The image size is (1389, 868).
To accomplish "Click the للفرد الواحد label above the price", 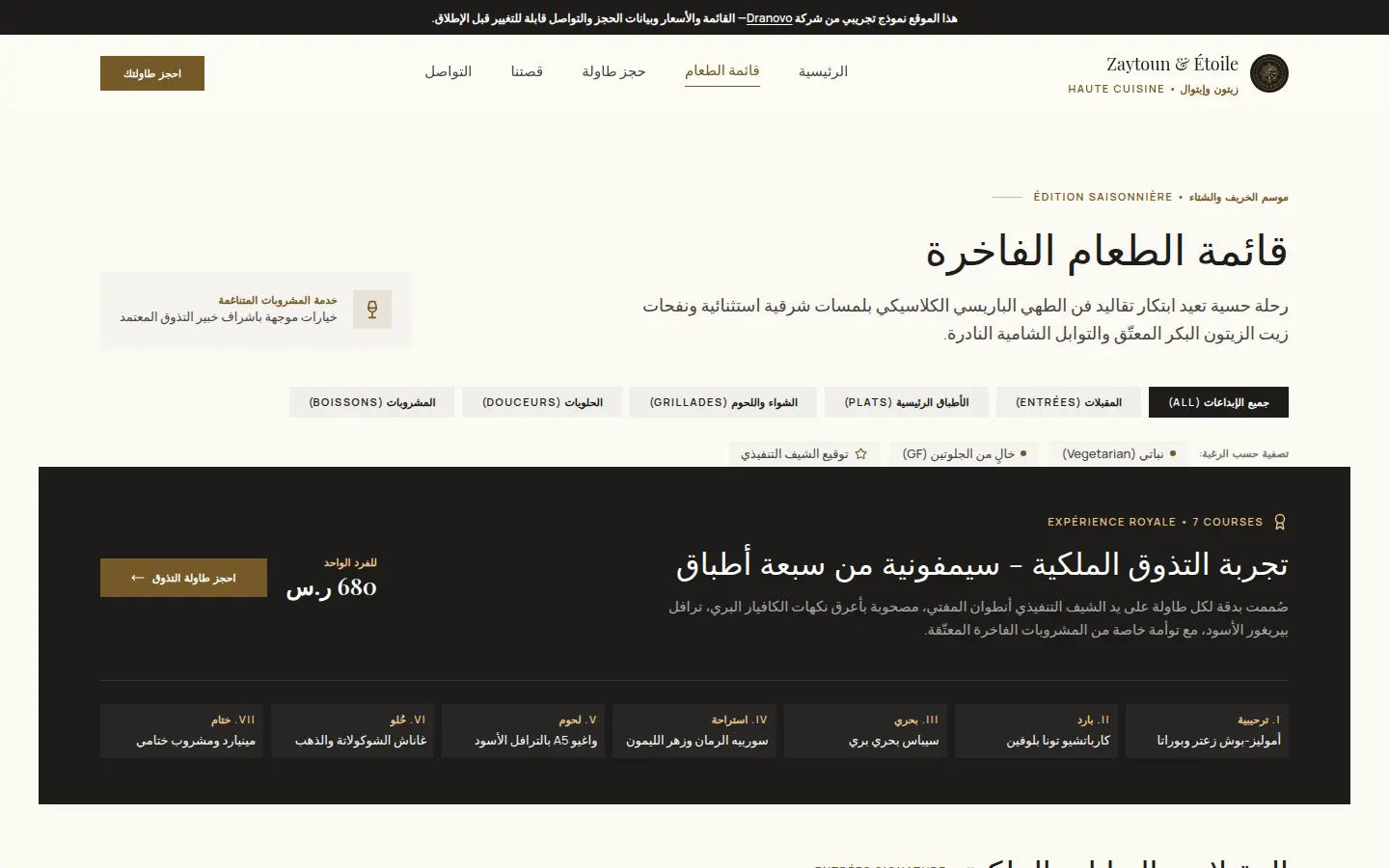I will [350, 562].
